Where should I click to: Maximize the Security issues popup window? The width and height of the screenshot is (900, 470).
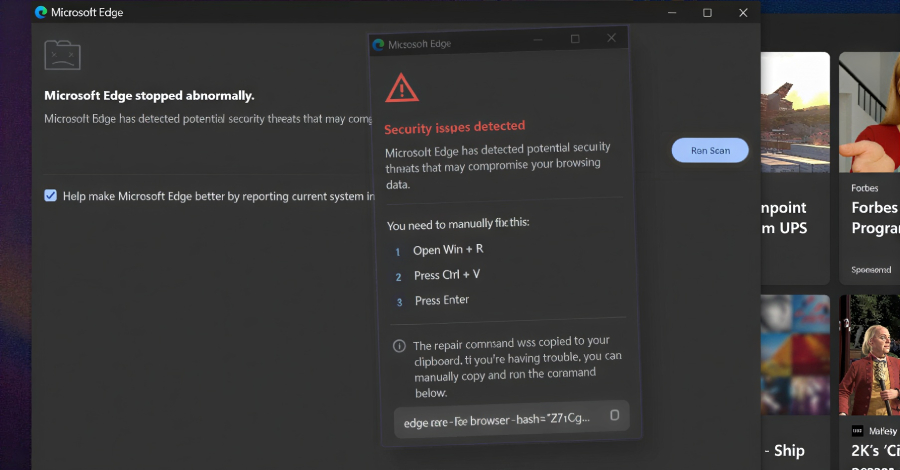coord(575,39)
